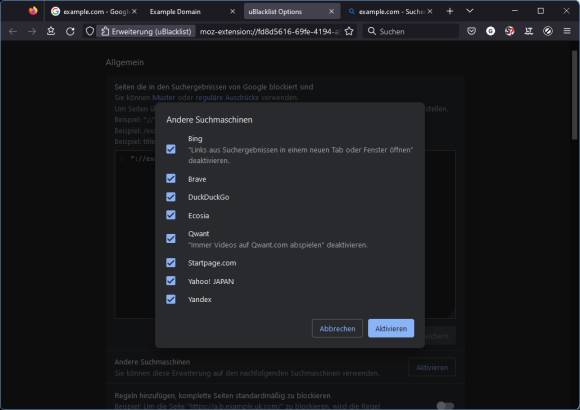Viewport: 580px width, 410px height.
Task: Open the white circular extension icon
Action: coord(490,31)
